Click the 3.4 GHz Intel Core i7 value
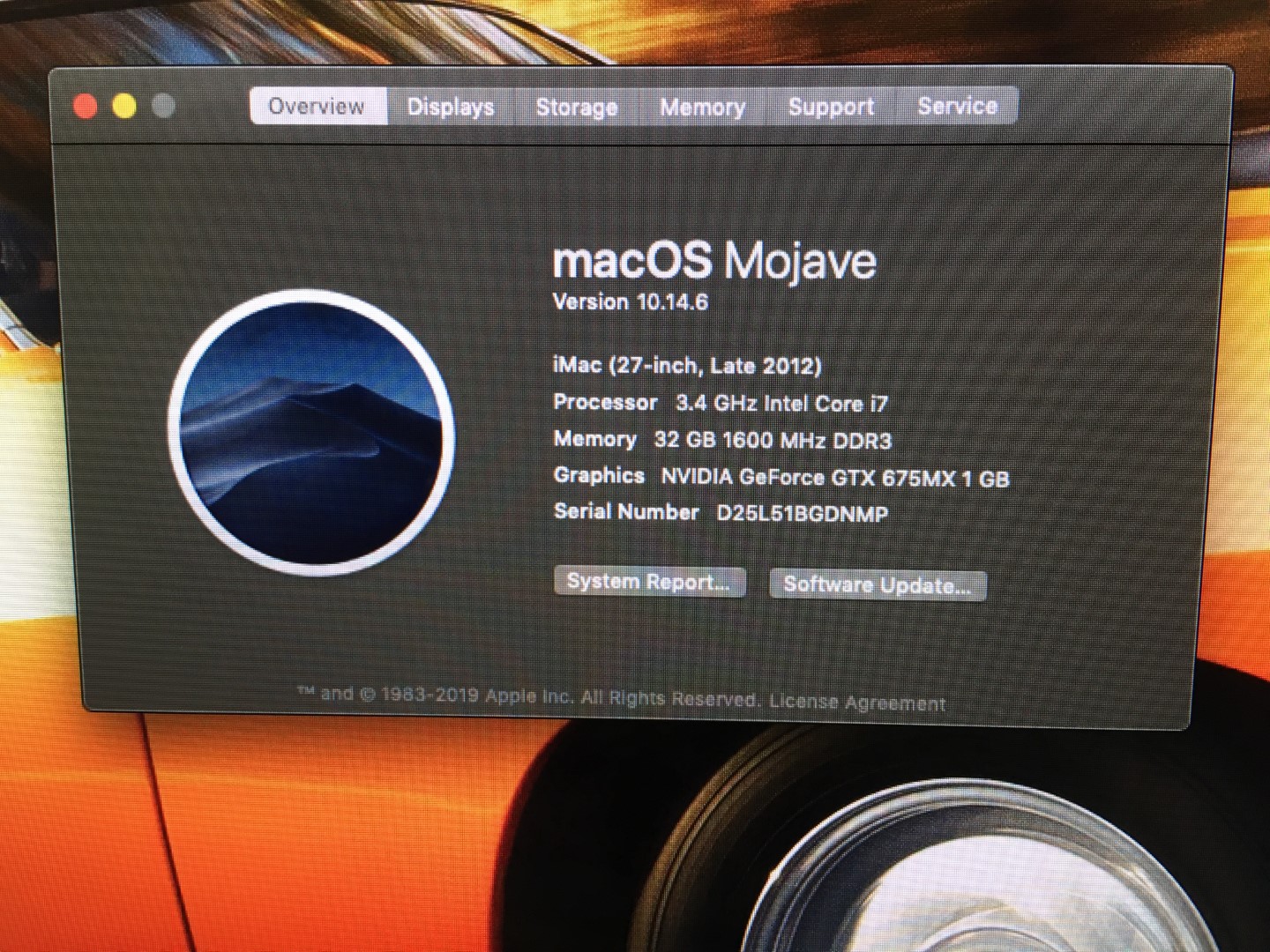 click(x=781, y=404)
